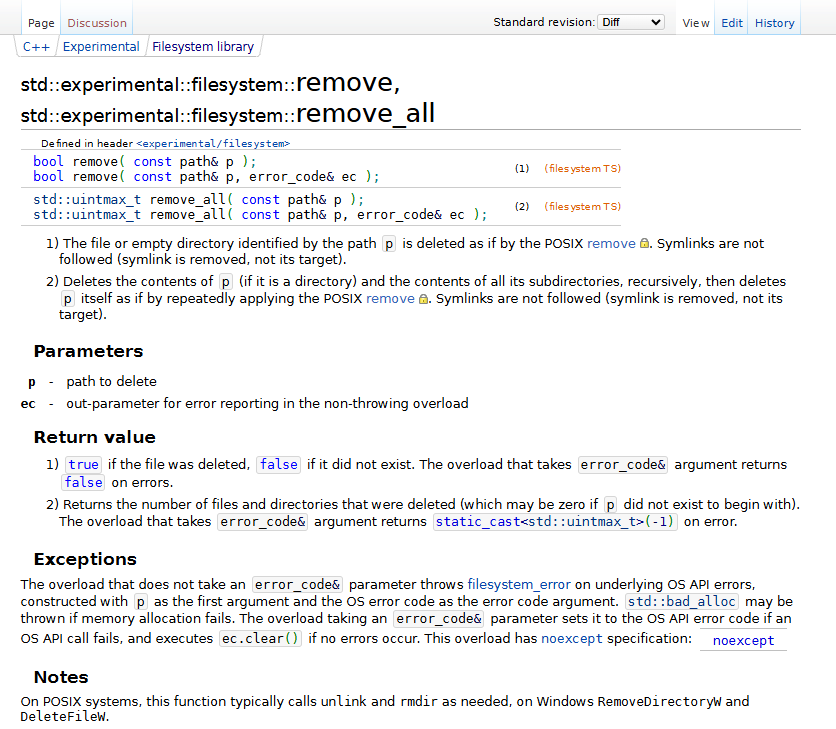Follow the POSIX remove link in item 2
Image resolution: width=836 pixels, height=729 pixels.
[x=390, y=299]
